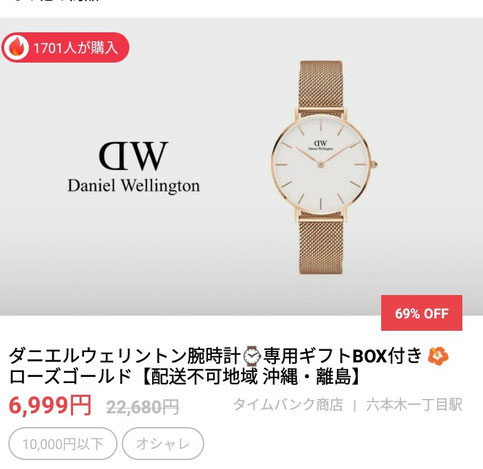The height and width of the screenshot is (469, 483).
Task: Click the 6,999円 sale price
Action: pyautogui.click(x=50, y=405)
